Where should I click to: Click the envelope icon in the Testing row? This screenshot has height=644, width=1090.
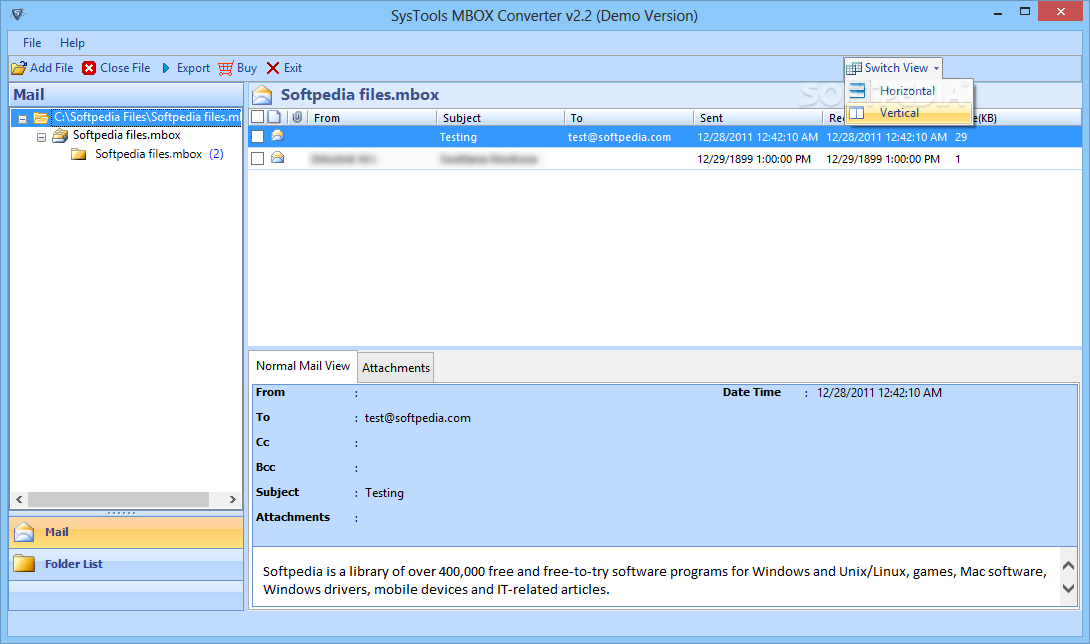click(277, 136)
